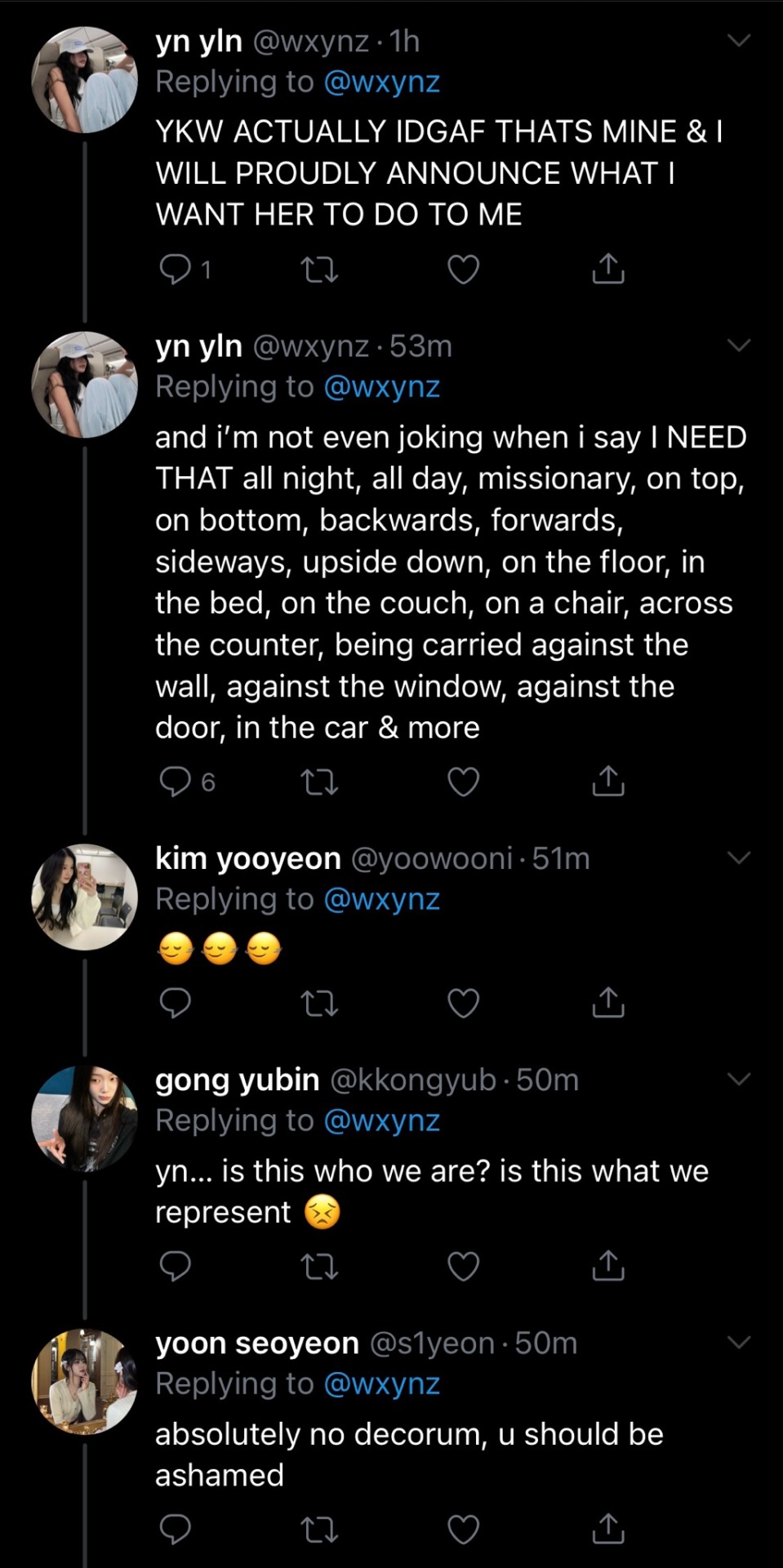The height and width of the screenshot is (1568, 783).
Task: Reply to gong yubin's tweet
Action: (x=175, y=1266)
